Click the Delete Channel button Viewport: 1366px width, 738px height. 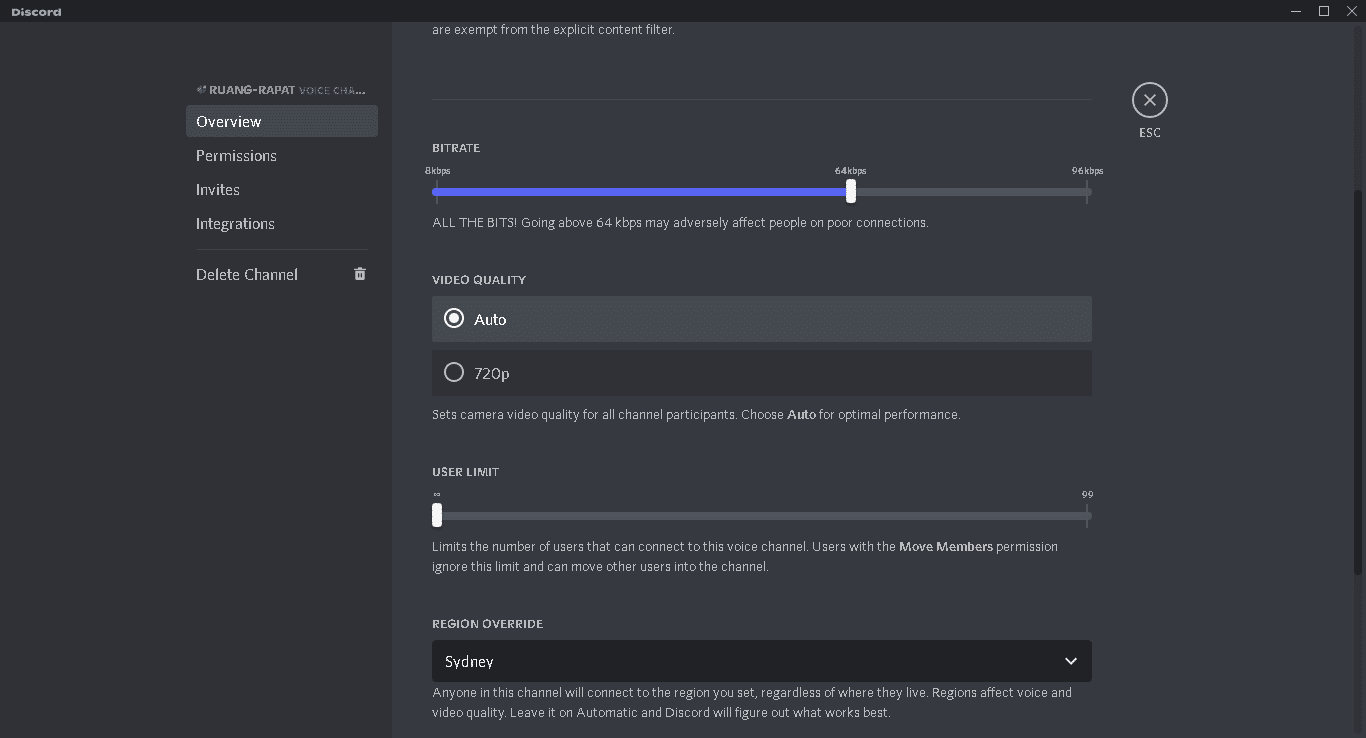[x=247, y=275]
